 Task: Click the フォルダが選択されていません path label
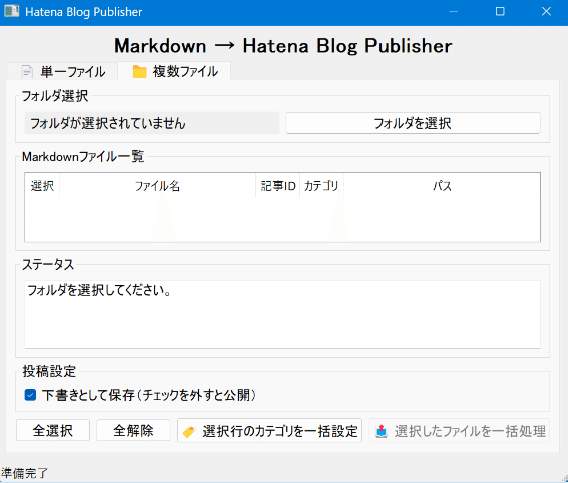[152, 123]
